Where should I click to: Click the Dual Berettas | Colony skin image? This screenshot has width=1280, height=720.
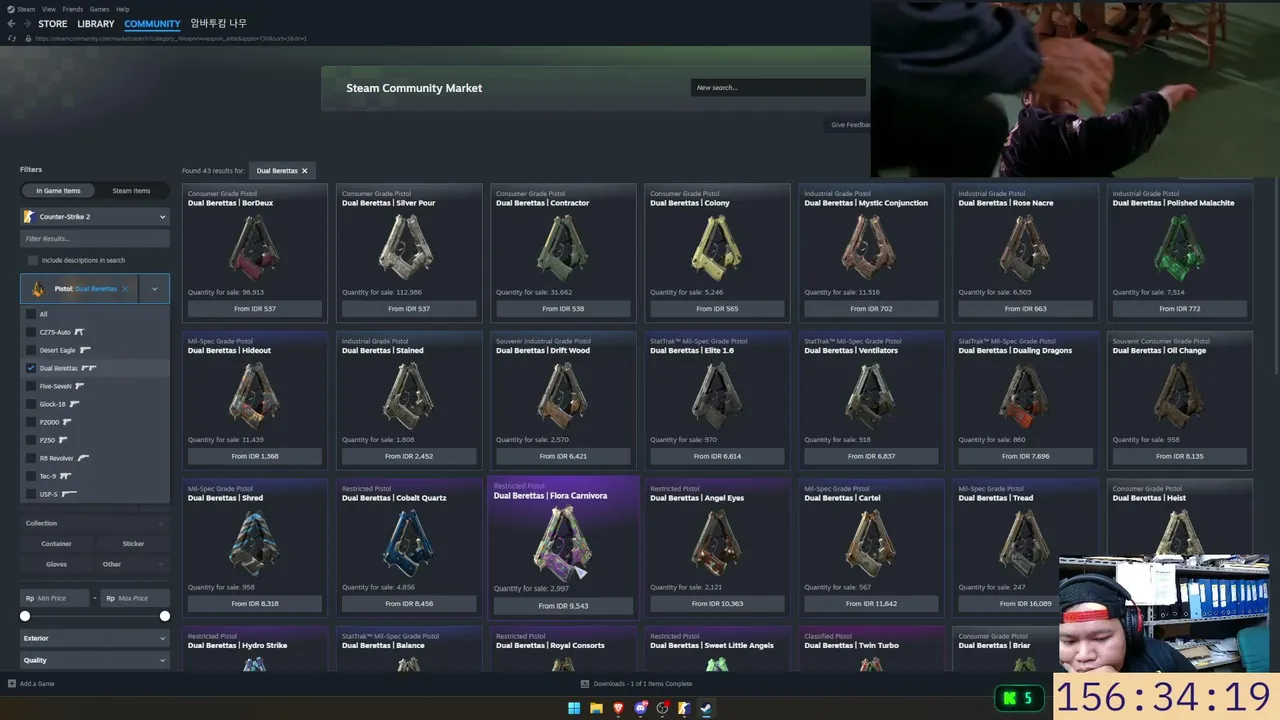[716, 247]
